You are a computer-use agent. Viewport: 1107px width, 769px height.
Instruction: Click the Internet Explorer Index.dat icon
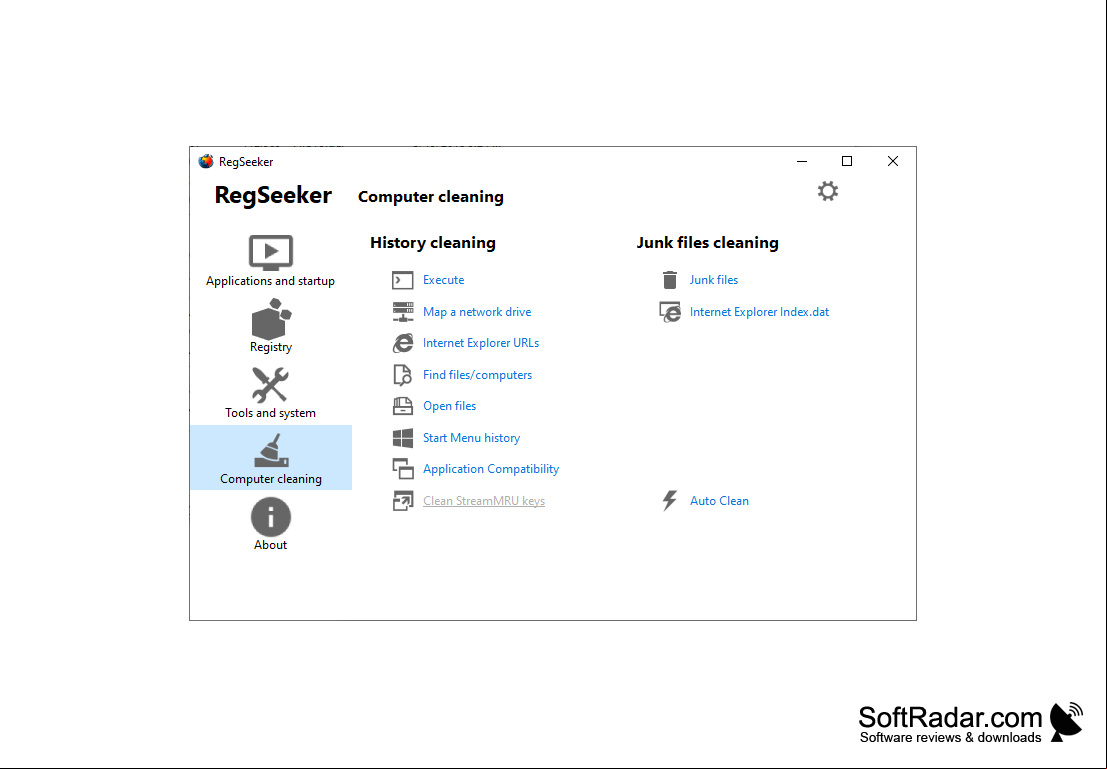[x=669, y=311]
